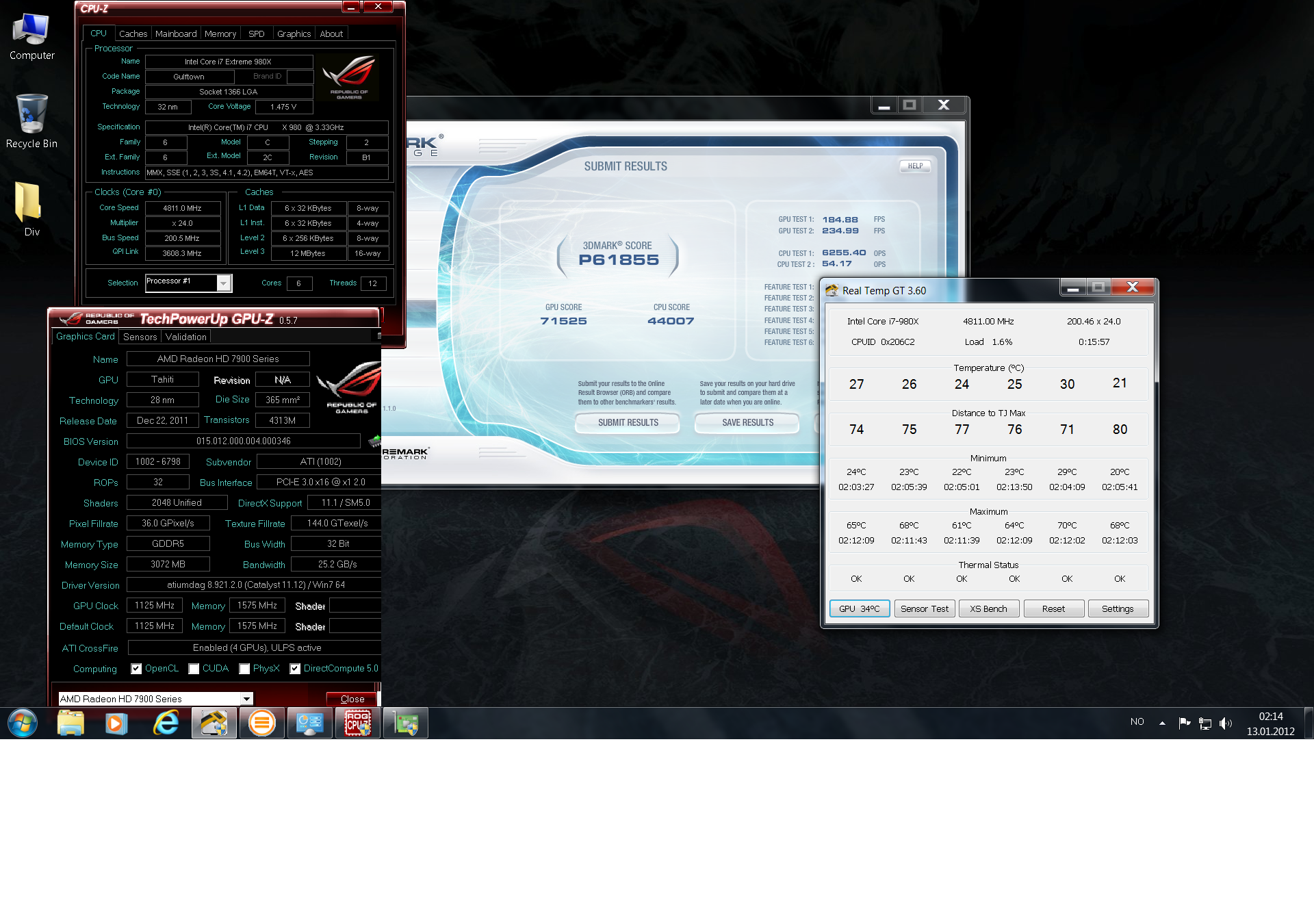Click the NO language indicator in taskbar
The height and width of the screenshot is (924, 1314).
[1137, 722]
